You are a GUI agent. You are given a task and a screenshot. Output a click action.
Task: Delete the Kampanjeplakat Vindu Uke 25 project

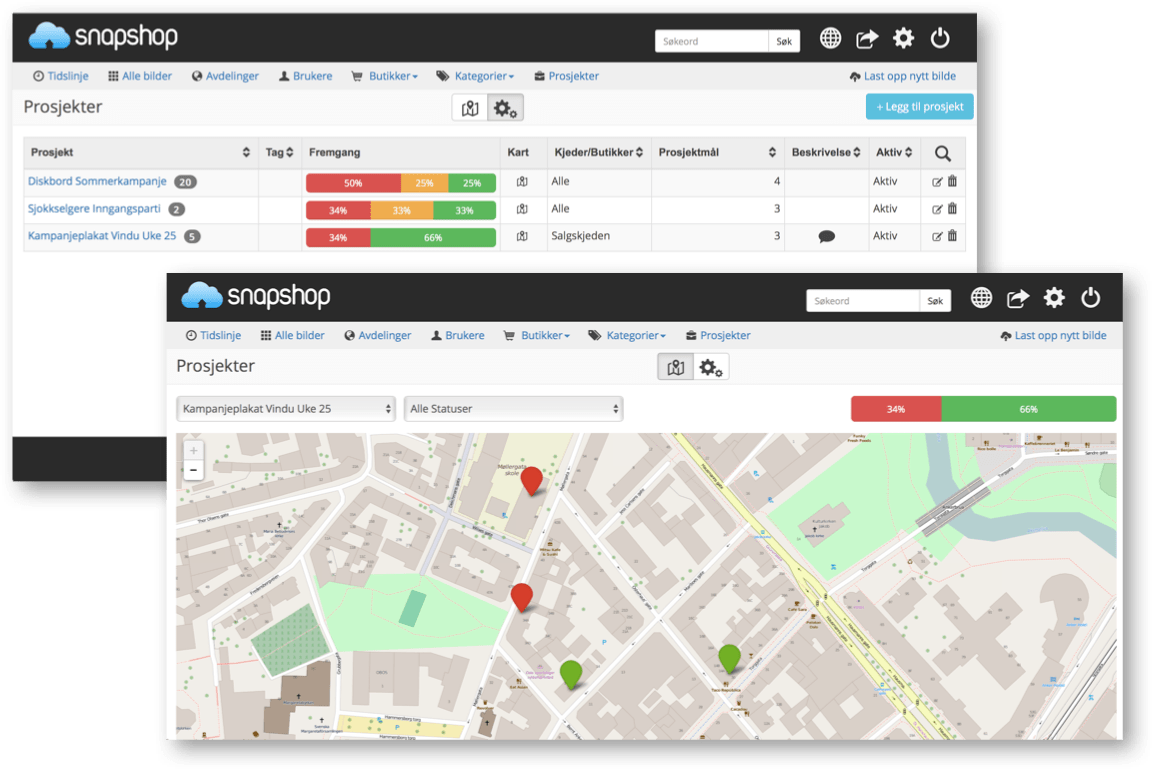(x=952, y=235)
